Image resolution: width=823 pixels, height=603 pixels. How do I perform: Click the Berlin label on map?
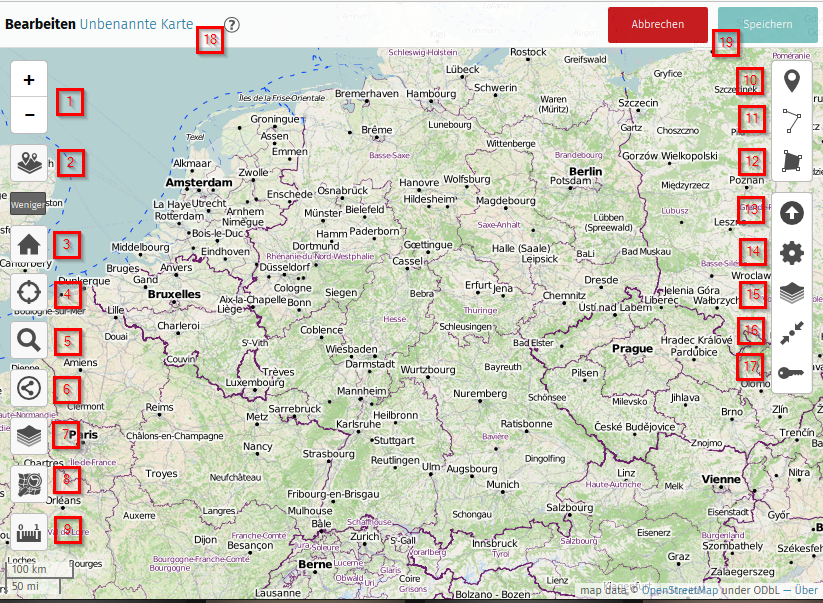pyautogui.click(x=586, y=172)
